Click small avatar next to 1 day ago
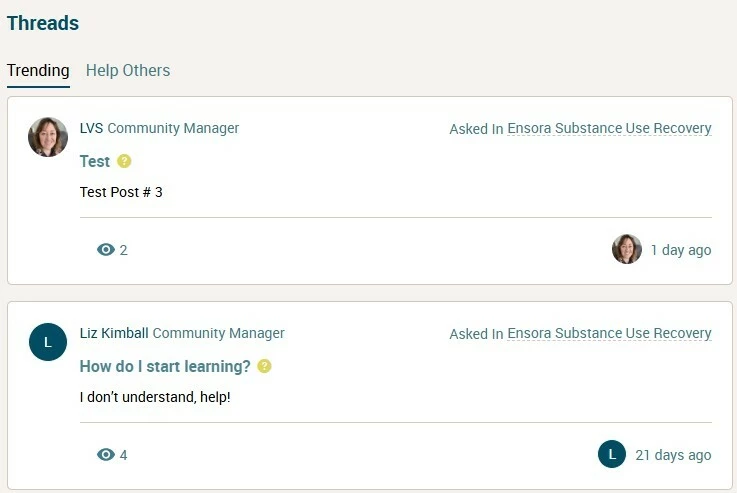 pos(627,249)
